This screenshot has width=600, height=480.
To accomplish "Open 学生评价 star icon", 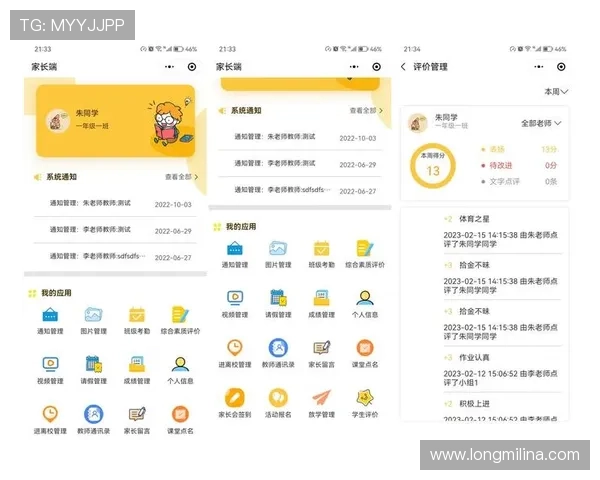I will pyautogui.click(x=365, y=397).
